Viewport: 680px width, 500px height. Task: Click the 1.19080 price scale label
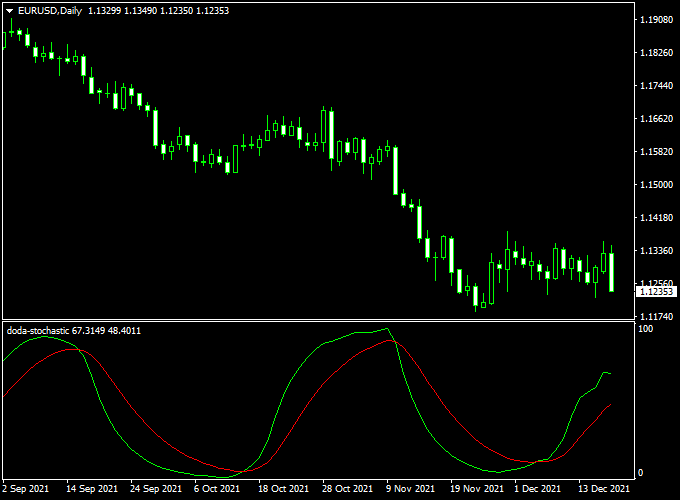[x=657, y=20]
